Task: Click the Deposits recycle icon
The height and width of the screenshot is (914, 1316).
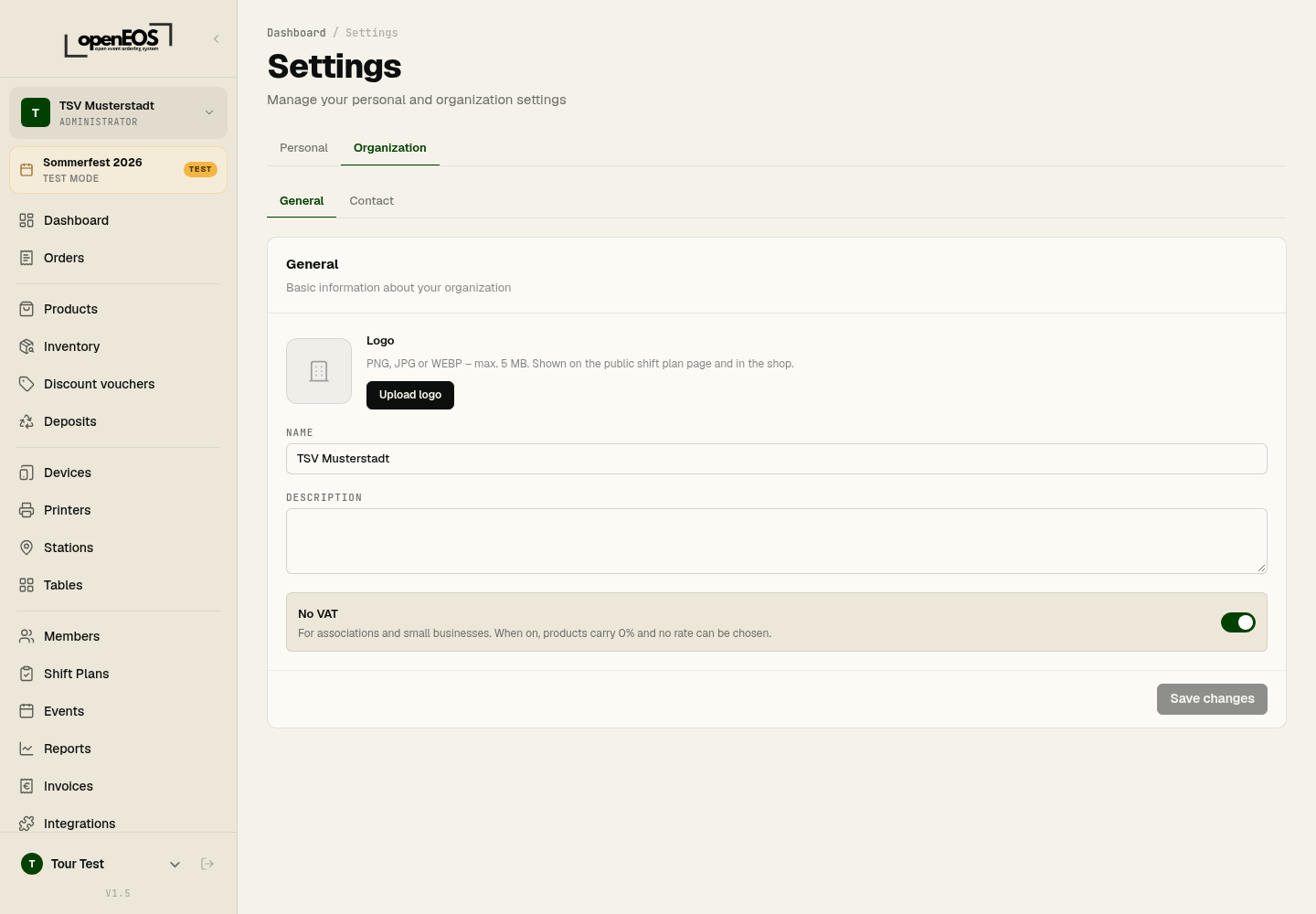Action: [x=27, y=421]
